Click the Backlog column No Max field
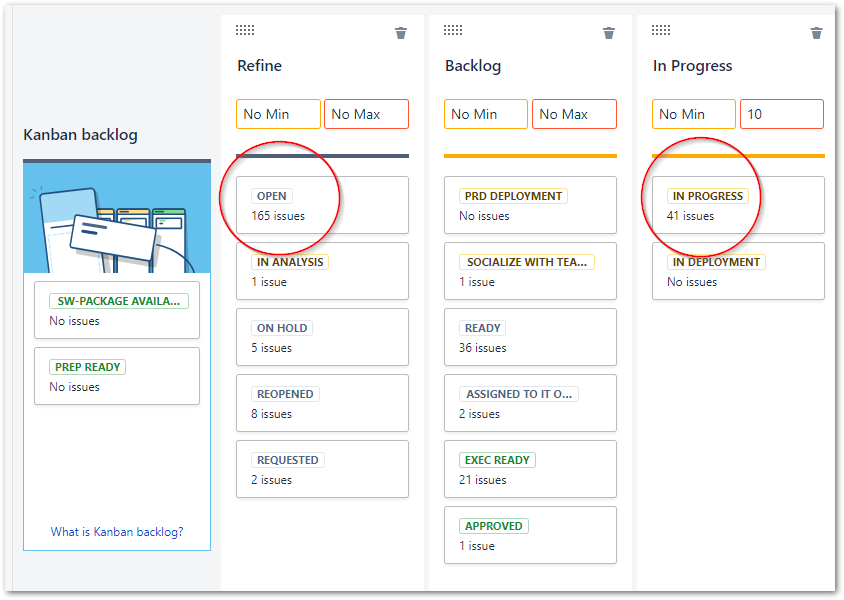Image resolution: width=844 pixels, height=600 pixels. (574, 114)
